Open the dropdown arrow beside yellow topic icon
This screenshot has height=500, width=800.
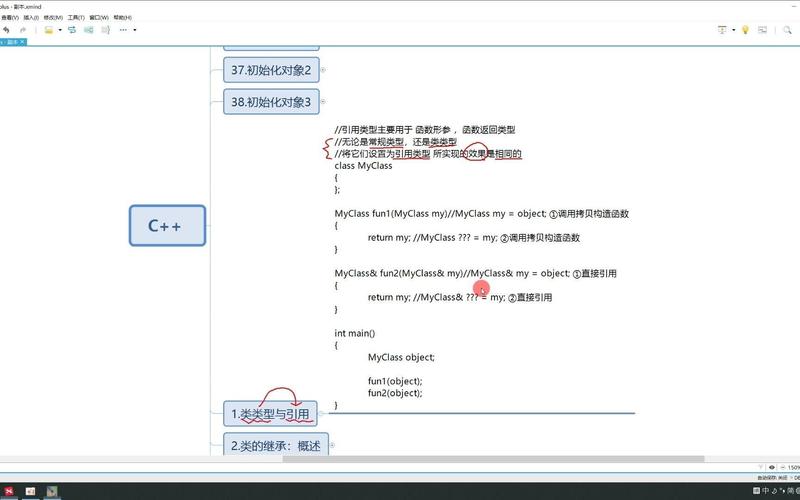tap(60, 30)
